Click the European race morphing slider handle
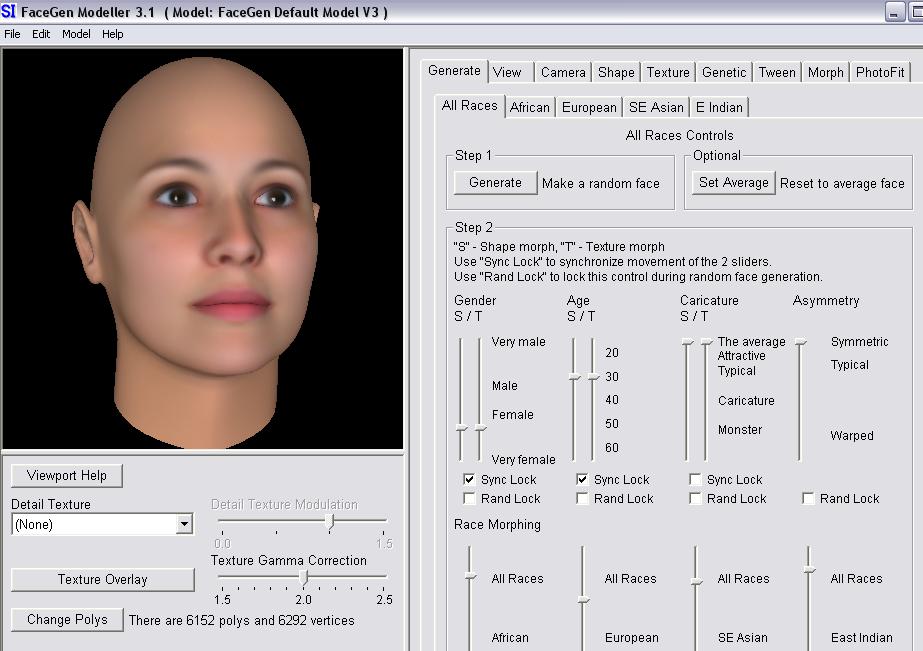 583,600
